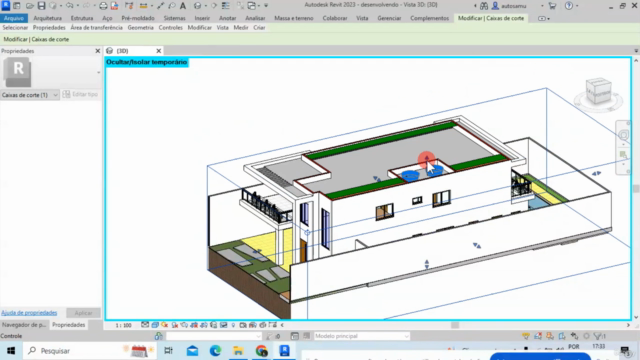The width and height of the screenshot is (640, 360).
Task: Click the Autodesk App Store cart icon
Action: [x=552, y=6]
